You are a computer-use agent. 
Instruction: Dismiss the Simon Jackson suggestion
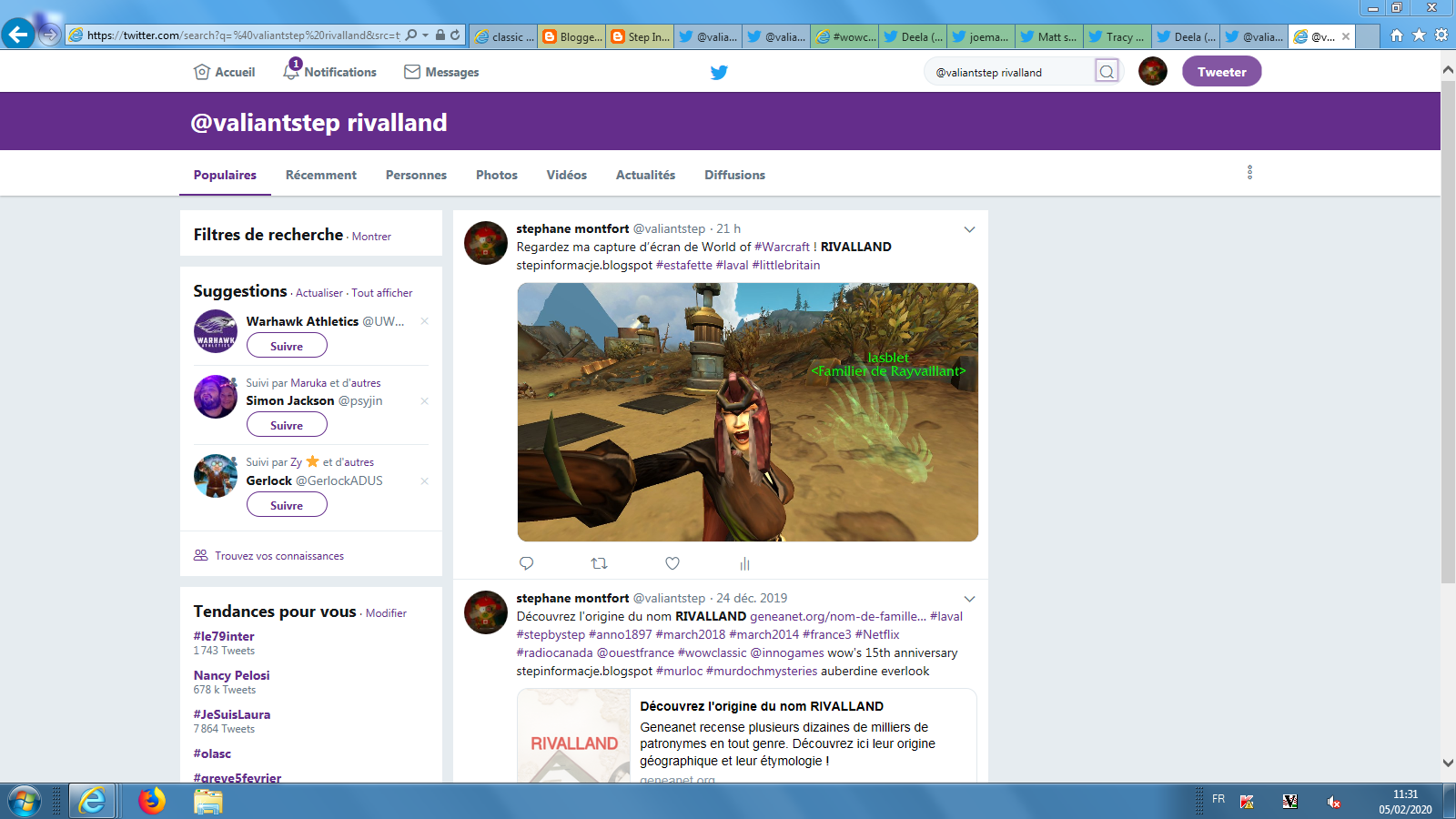(424, 400)
